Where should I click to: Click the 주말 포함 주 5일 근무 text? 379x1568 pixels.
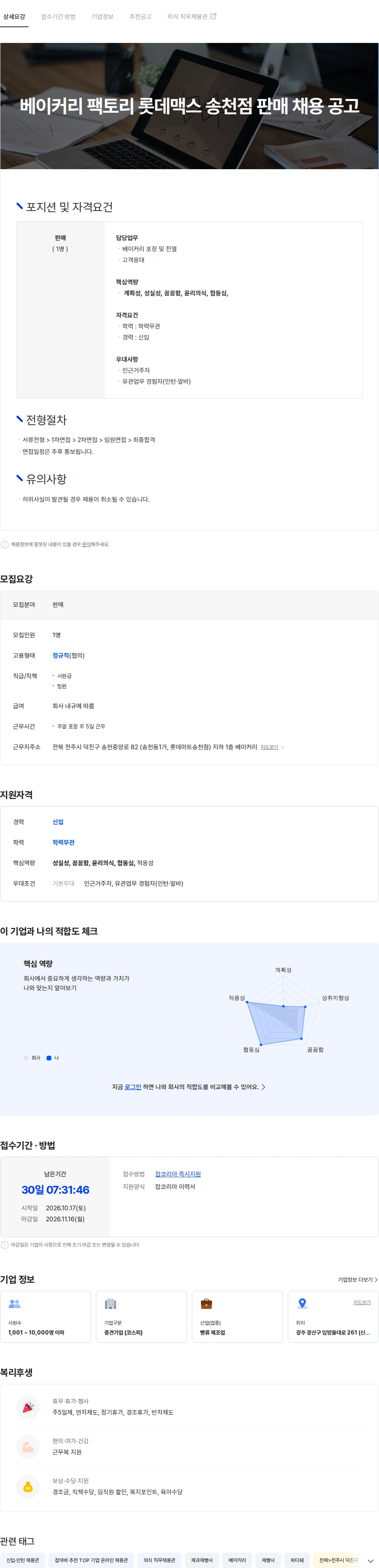[81, 726]
